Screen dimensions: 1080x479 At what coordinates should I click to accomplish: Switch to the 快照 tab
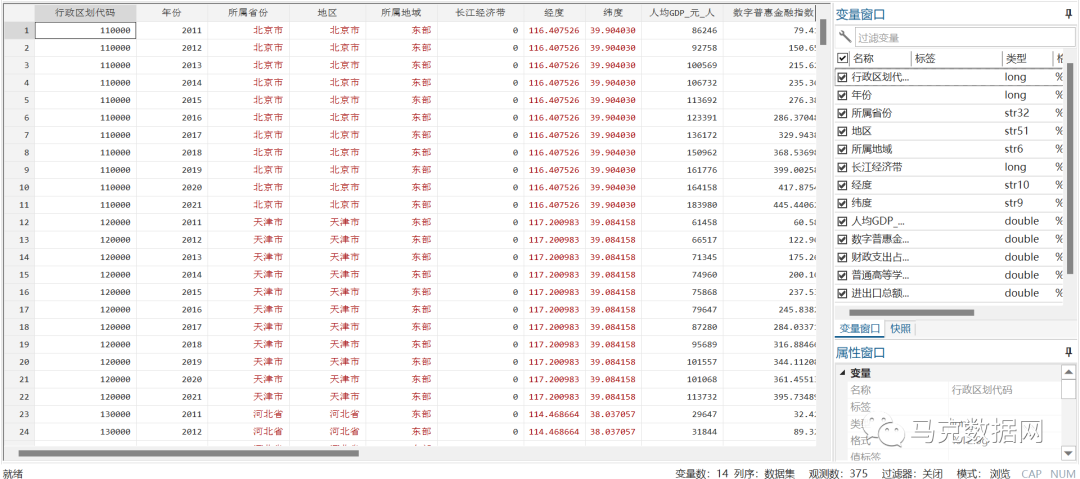click(x=900, y=328)
